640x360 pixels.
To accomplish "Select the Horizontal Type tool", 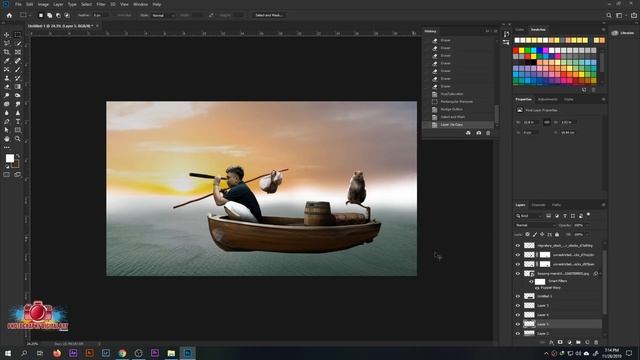I will tap(18, 121).
